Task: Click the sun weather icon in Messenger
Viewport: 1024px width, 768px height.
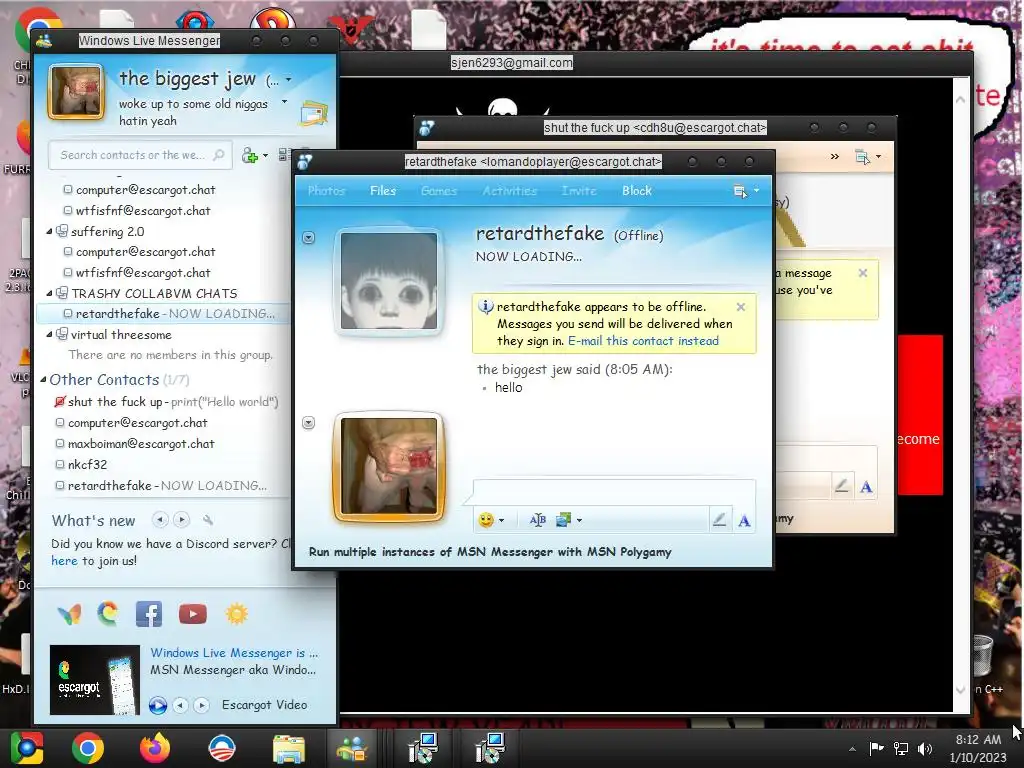Action: [236, 614]
